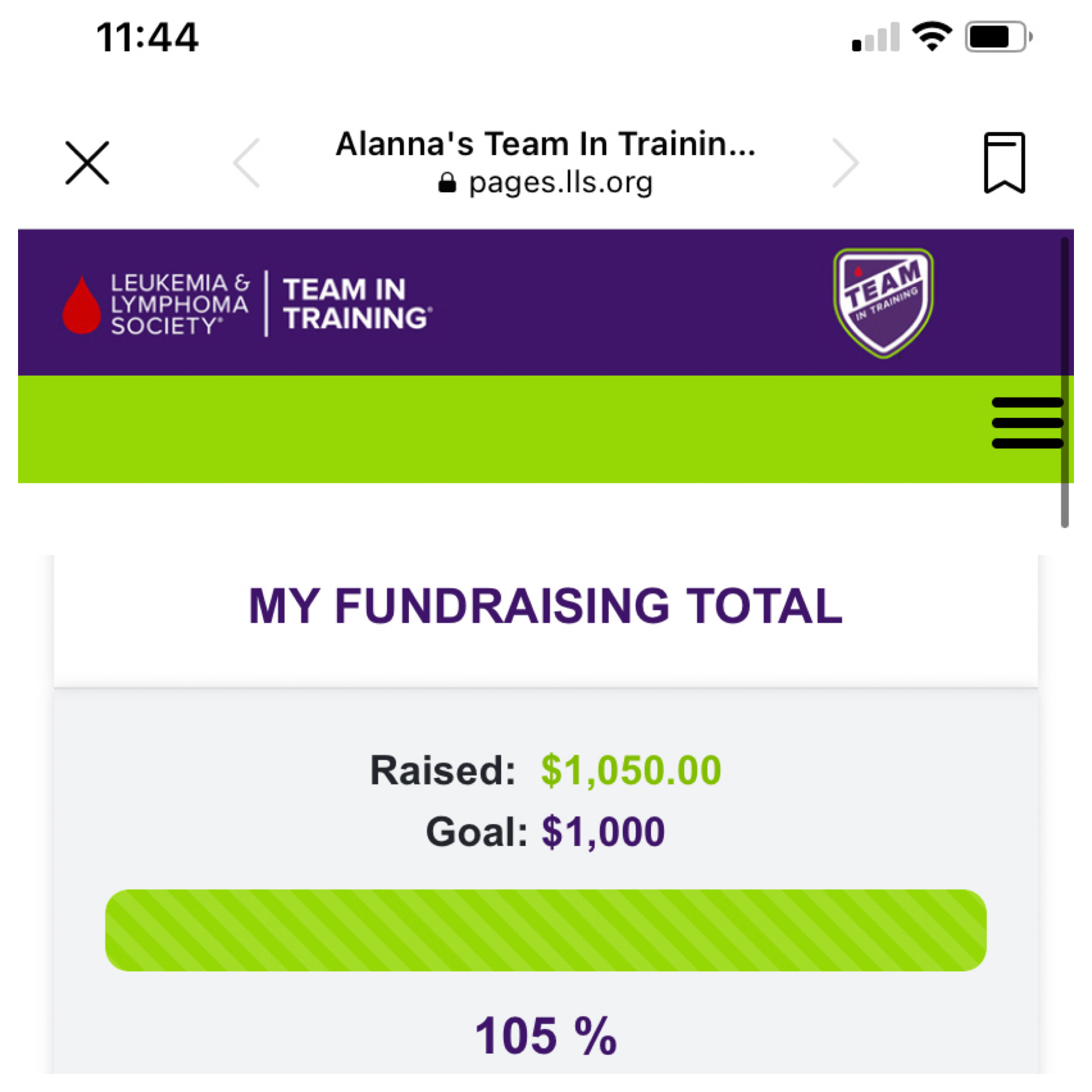Click the Team In Training wordmark
The width and height of the screenshot is (1092, 1092).
pyautogui.click(x=356, y=304)
